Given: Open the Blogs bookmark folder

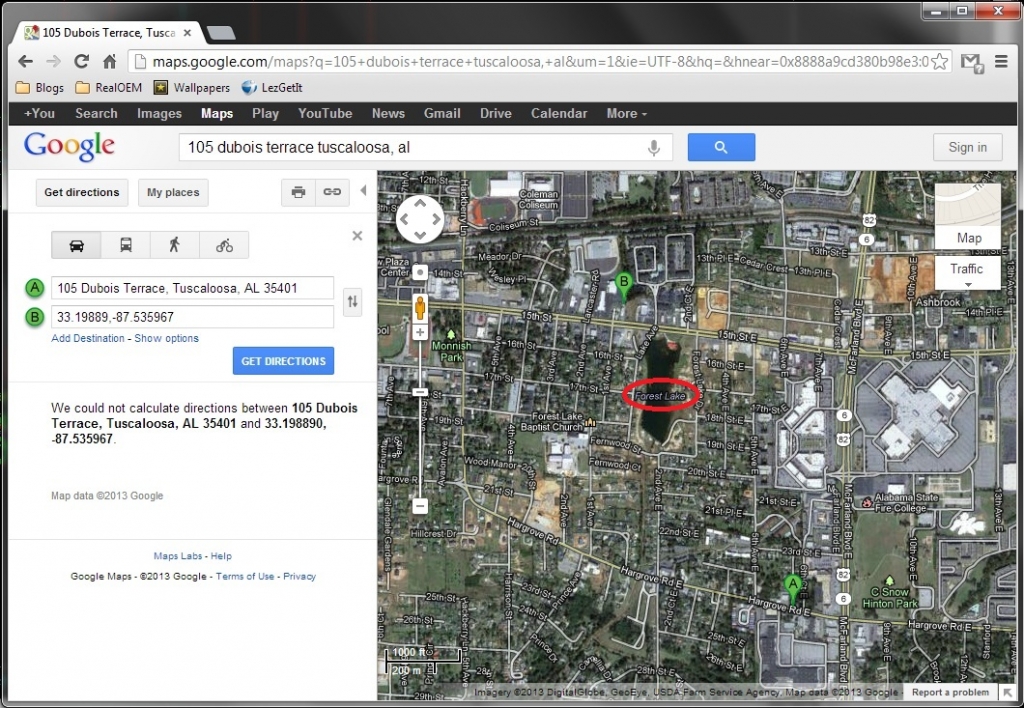Looking at the screenshot, I should click(x=40, y=88).
